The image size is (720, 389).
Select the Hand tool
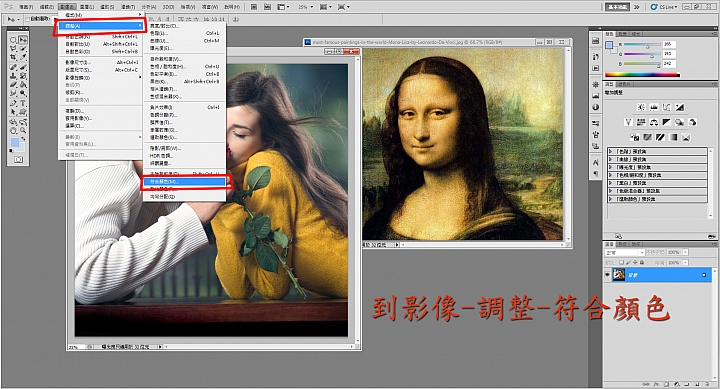[12, 130]
